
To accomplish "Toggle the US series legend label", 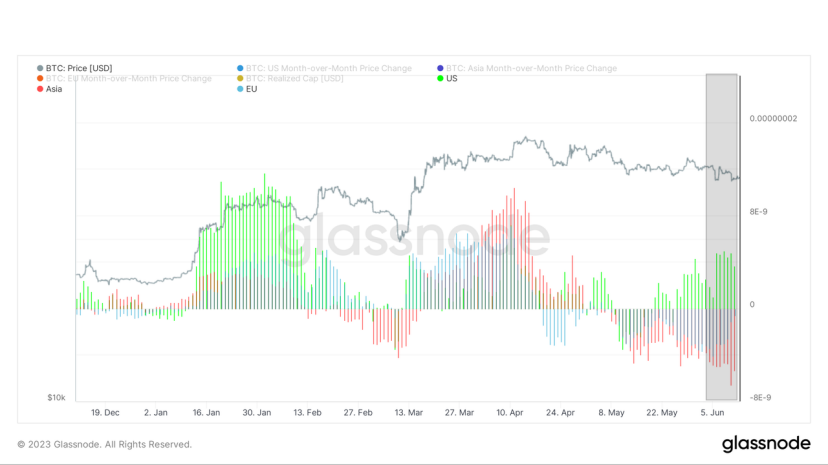I will (x=452, y=78).
